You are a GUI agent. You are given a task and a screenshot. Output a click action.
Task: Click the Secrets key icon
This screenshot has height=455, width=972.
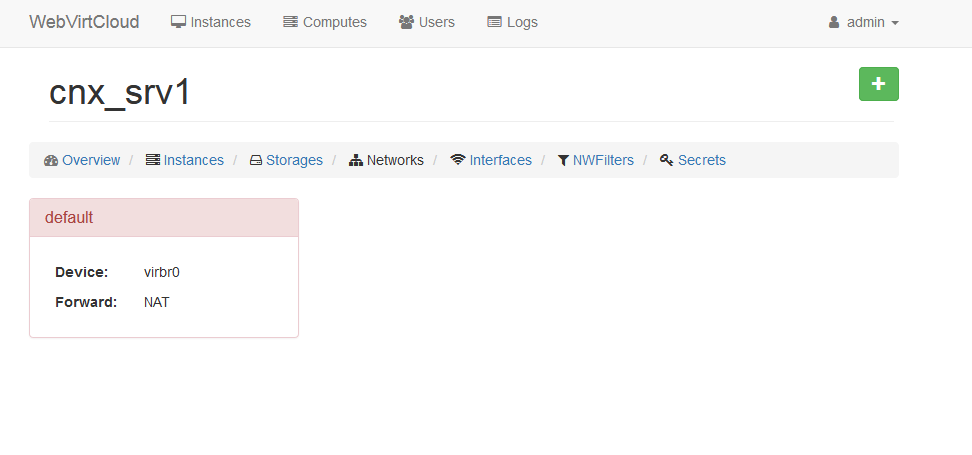tap(667, 160)
